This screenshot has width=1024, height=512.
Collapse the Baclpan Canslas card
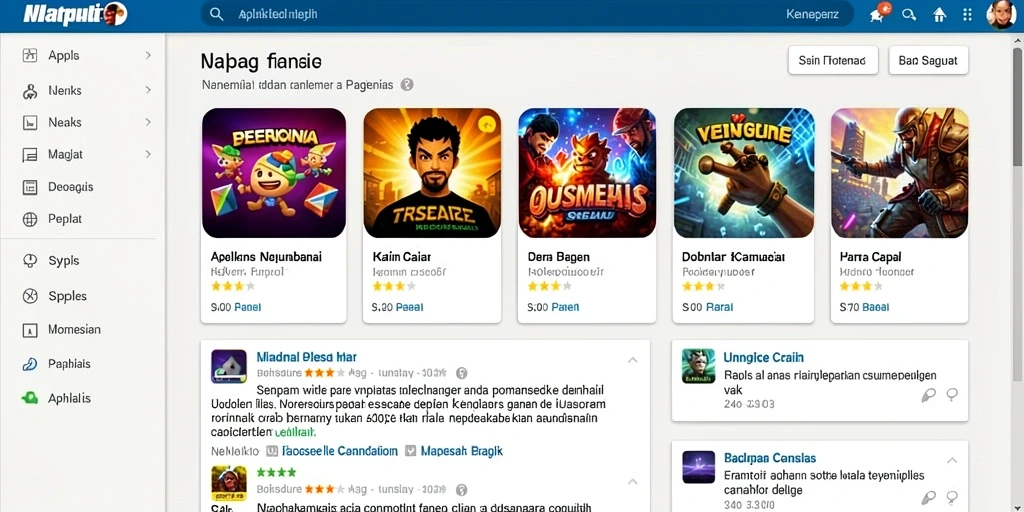[x=952, y=460]
